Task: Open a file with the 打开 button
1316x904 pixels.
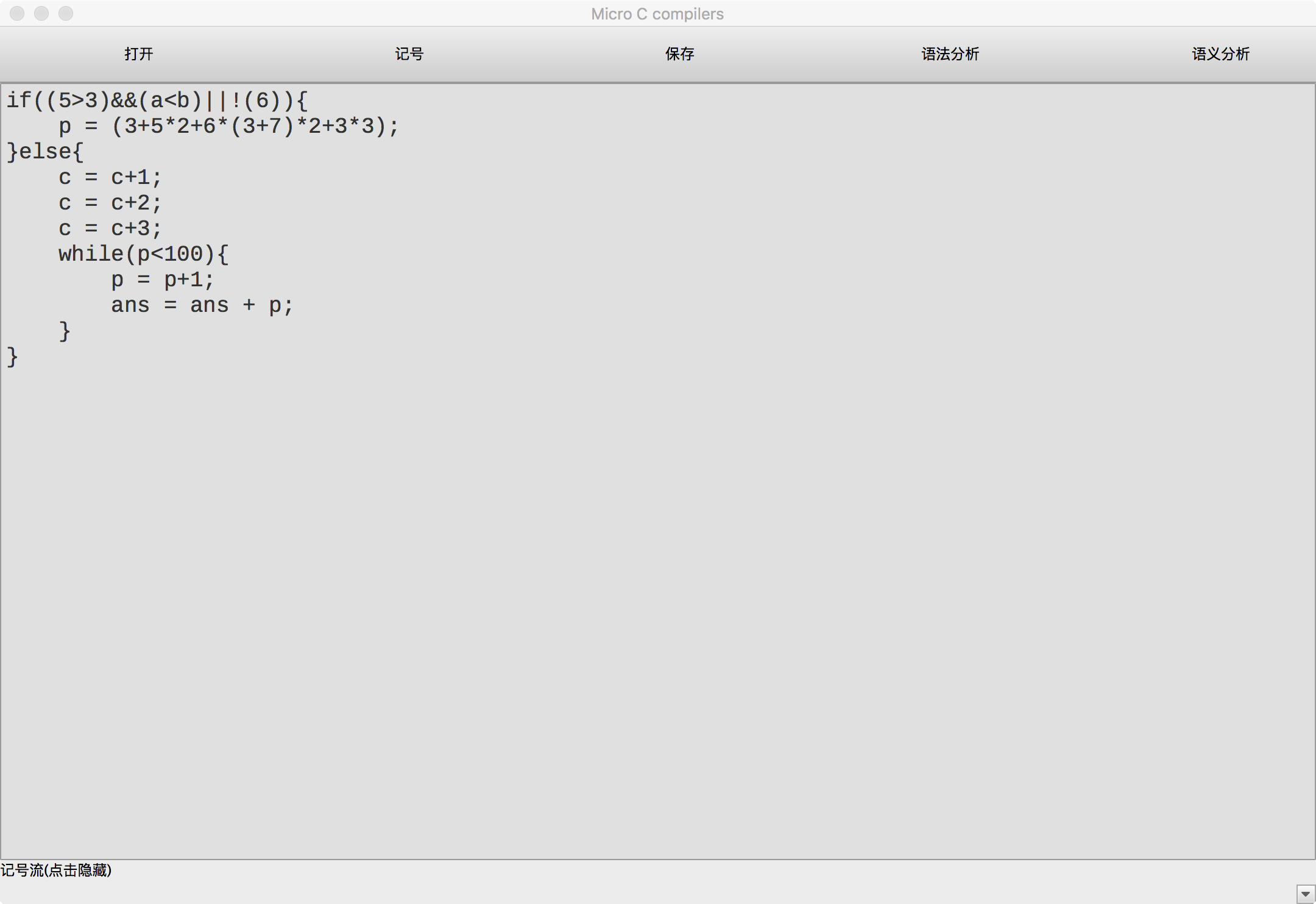Action: tap(138, 54)
